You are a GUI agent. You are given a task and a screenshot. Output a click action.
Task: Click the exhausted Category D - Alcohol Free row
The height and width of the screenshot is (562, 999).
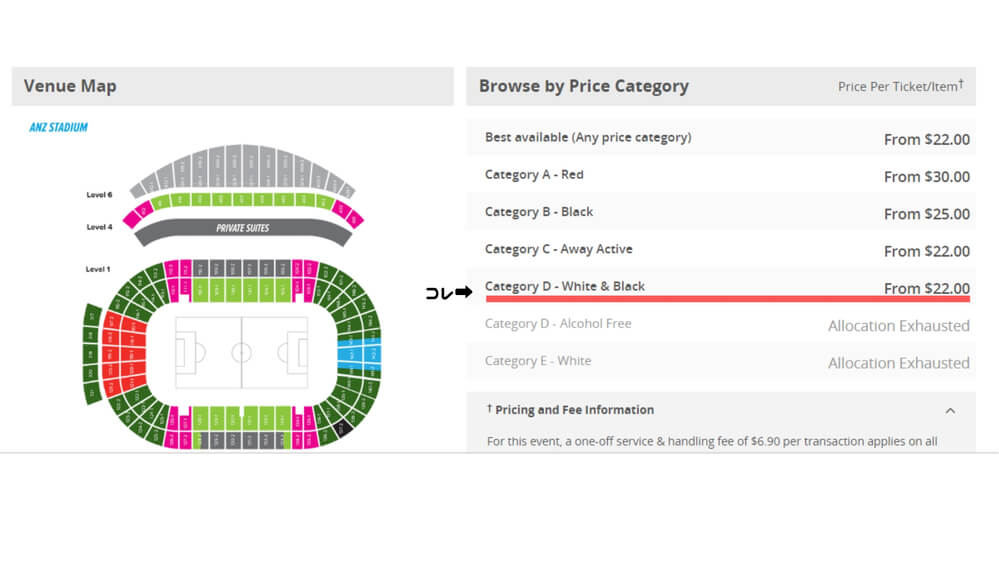[x=558, y=324]
